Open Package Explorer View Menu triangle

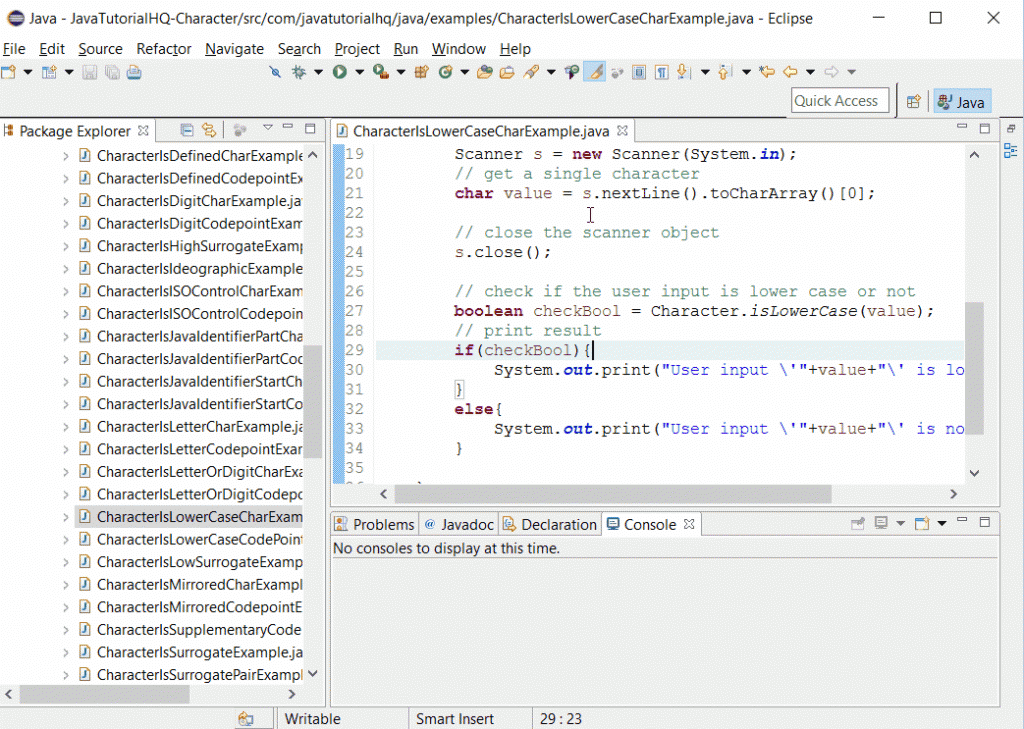[x=268, y=128]
